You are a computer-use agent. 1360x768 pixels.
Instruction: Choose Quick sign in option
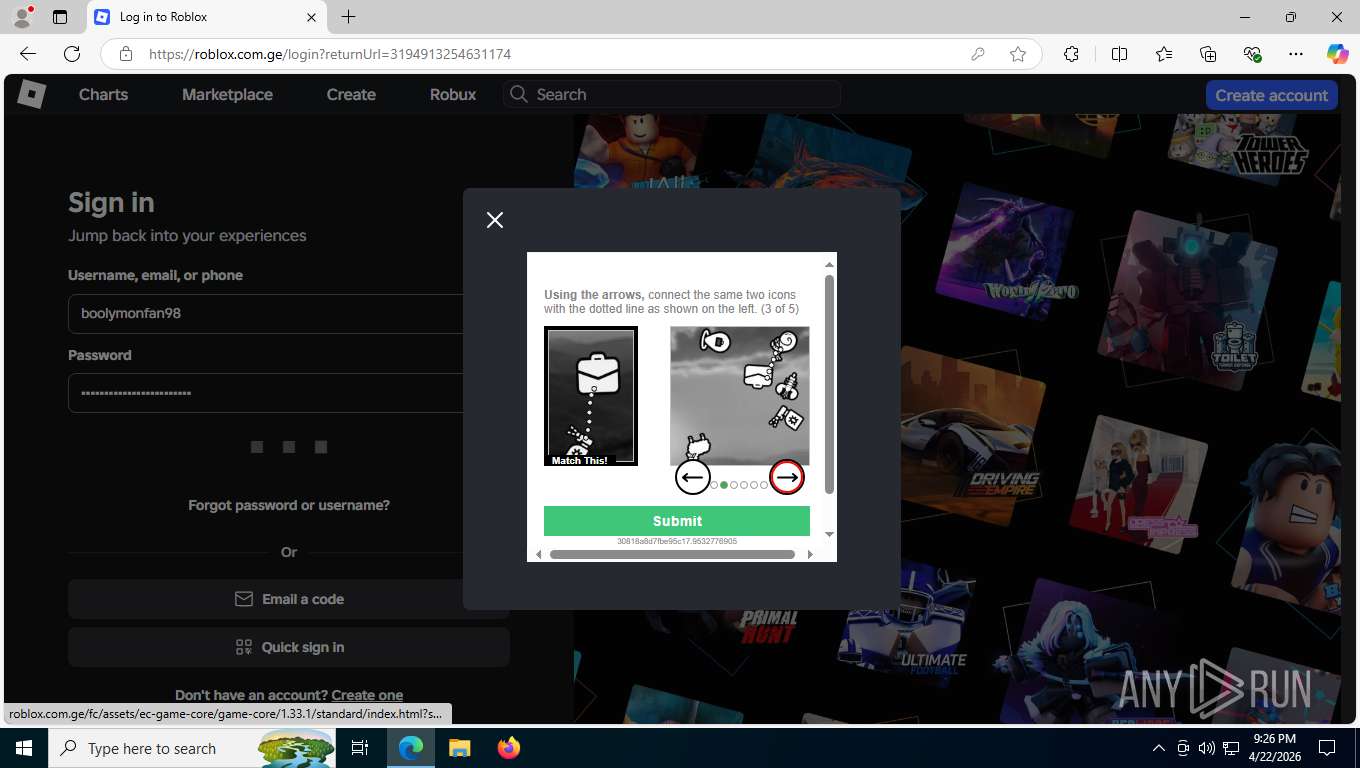coord(289,647)
